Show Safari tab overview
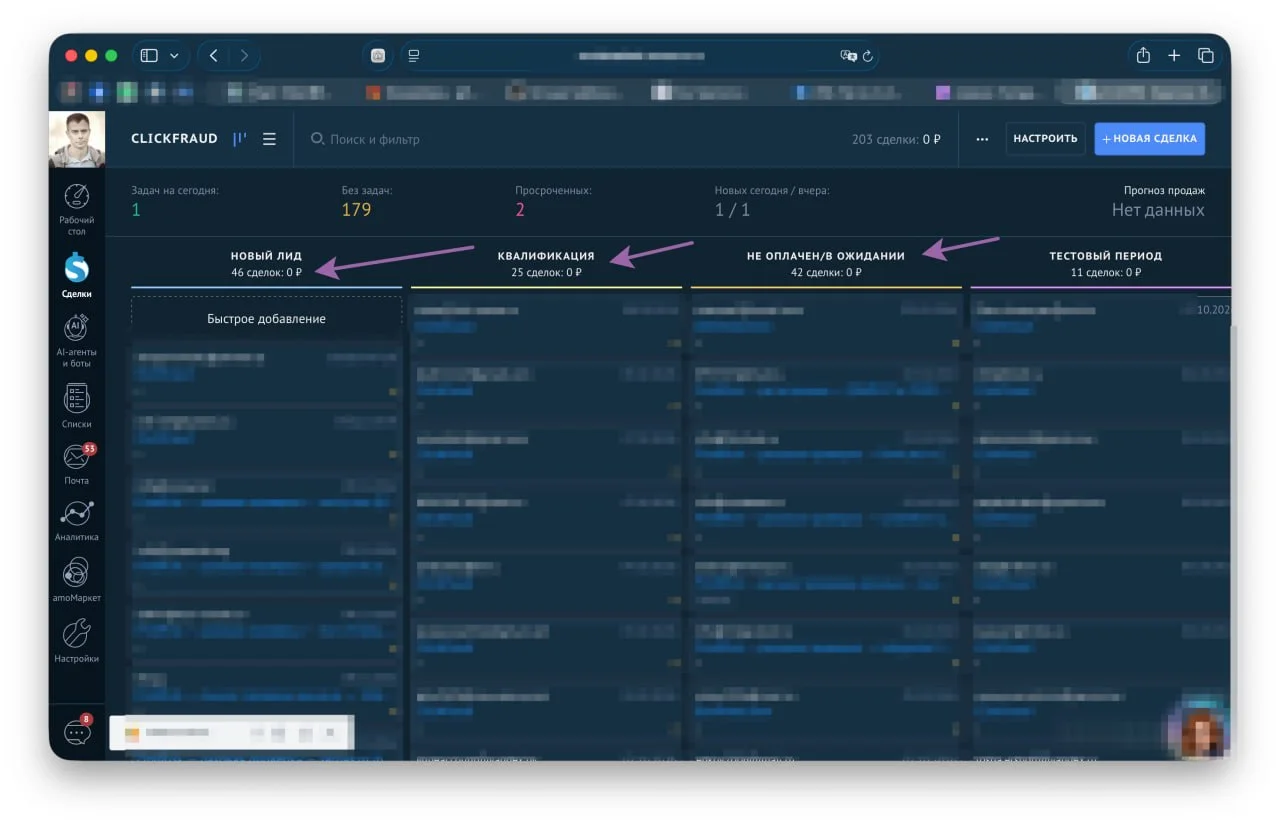This screenshot has width=1280, height=825. click(x=1206, y=56)
